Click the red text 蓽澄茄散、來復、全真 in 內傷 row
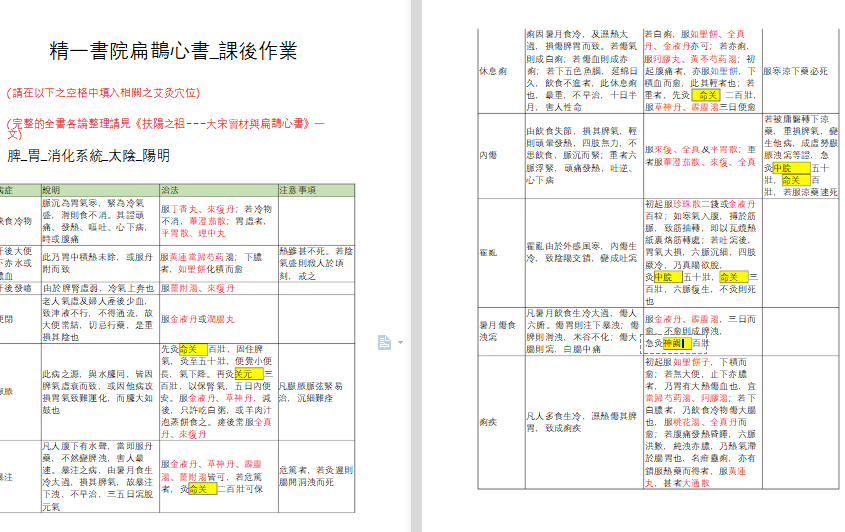845x532 pixels. click(709, 162)
